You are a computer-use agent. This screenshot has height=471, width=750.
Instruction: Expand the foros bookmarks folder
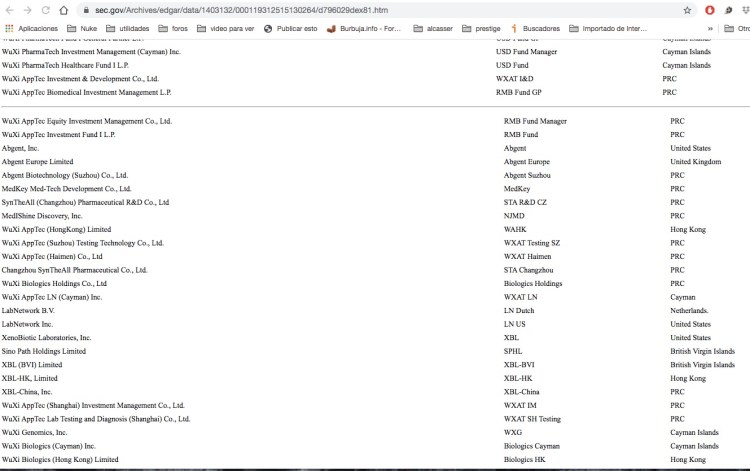[172, 28]
